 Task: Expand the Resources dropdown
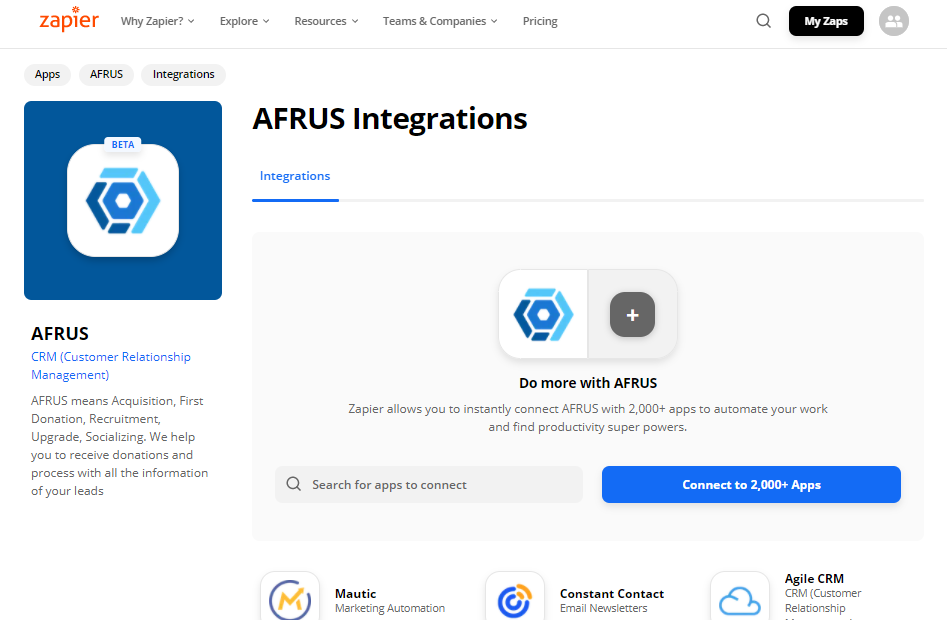click(326, 21)
